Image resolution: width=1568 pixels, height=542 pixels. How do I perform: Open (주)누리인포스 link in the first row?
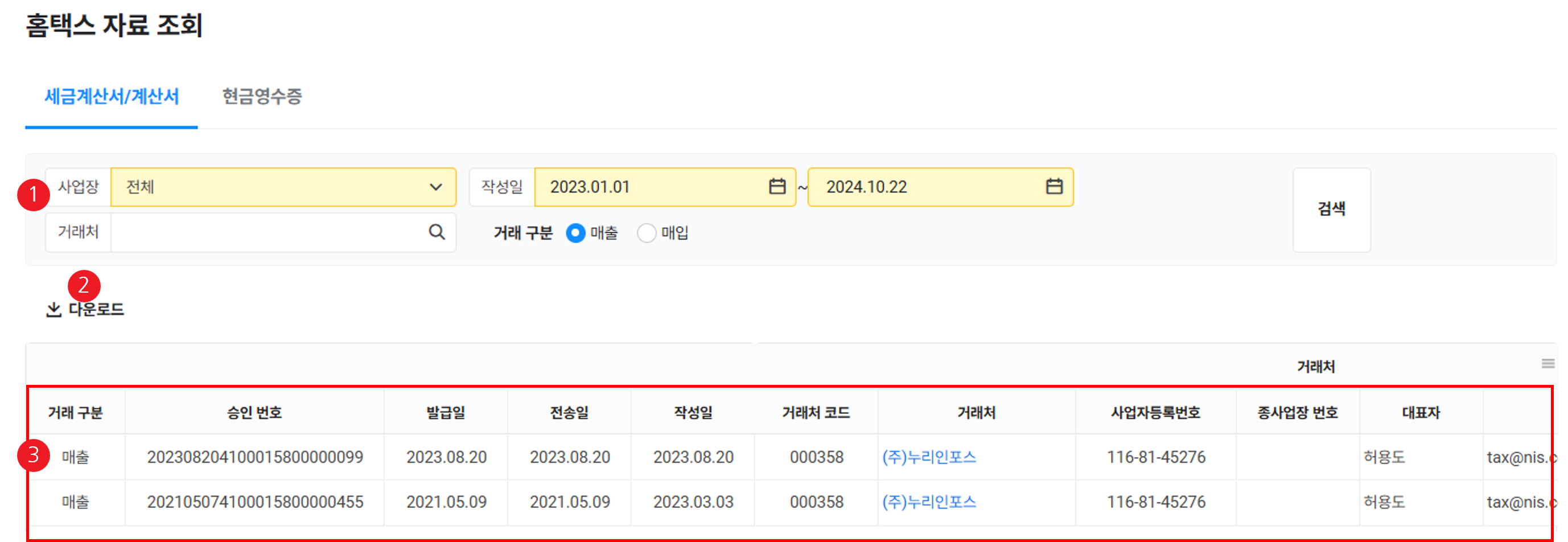929,457
